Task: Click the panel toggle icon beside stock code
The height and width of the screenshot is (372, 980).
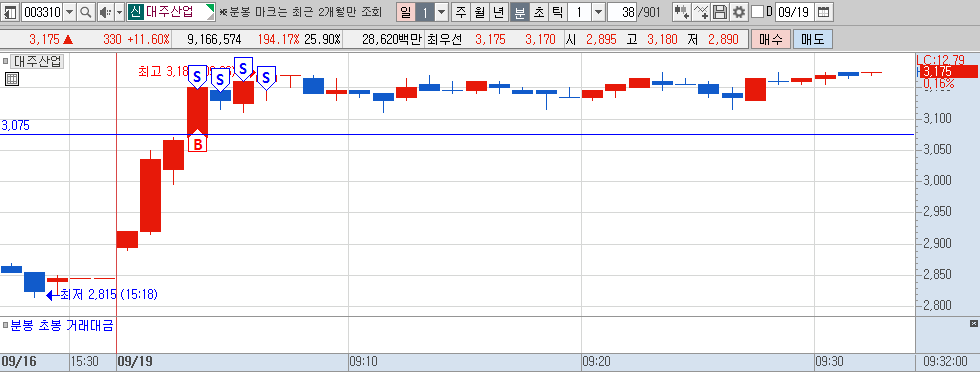Action: point(11,12)
